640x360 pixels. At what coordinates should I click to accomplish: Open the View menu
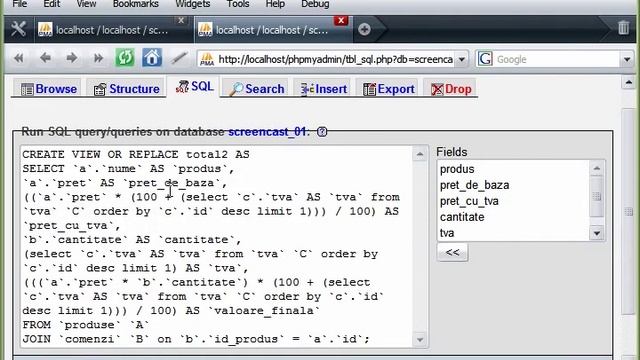[86, 4]
